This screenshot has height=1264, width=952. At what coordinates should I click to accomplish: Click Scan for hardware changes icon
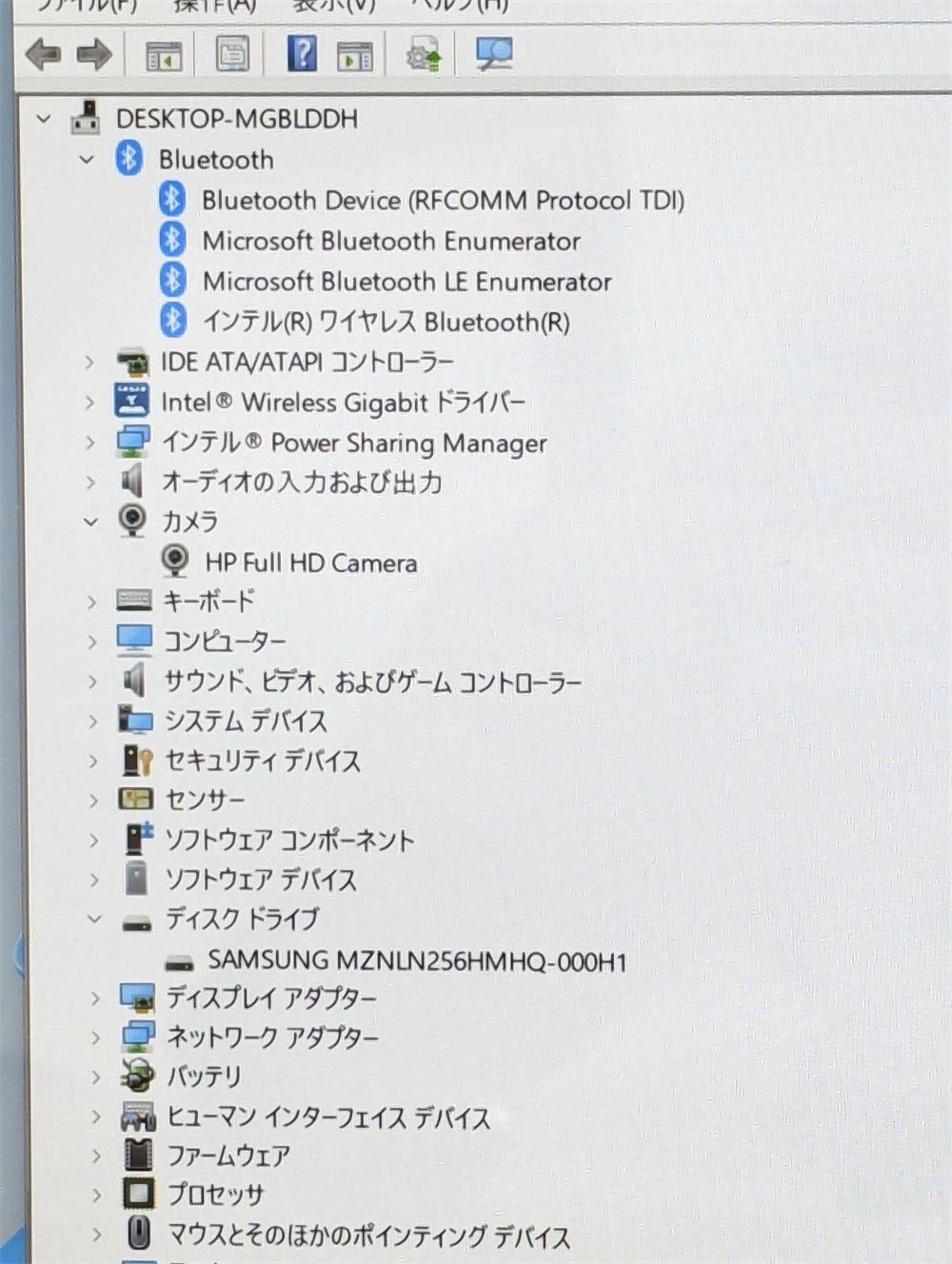[x=494, y=53]
